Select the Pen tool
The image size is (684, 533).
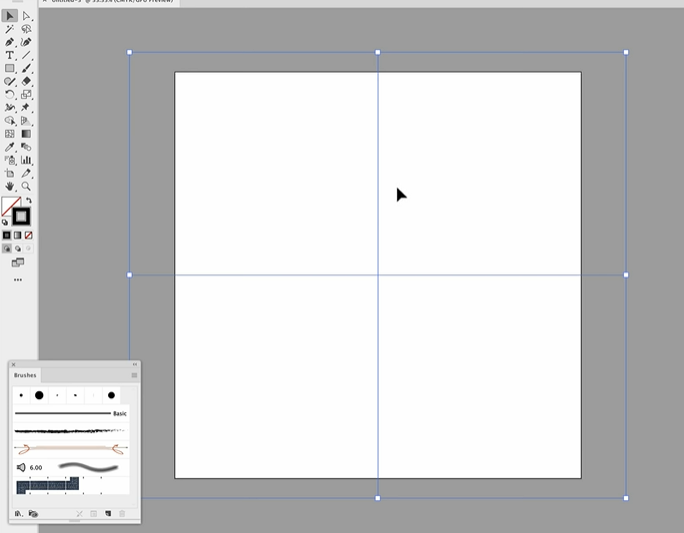pyautogui.click(x=10, y=42)
